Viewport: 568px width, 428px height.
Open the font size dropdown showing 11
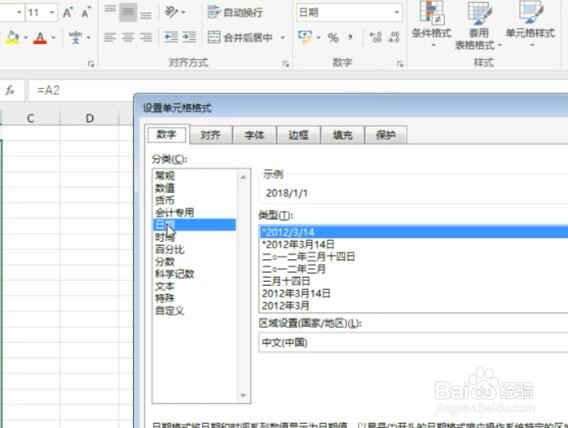52,13
